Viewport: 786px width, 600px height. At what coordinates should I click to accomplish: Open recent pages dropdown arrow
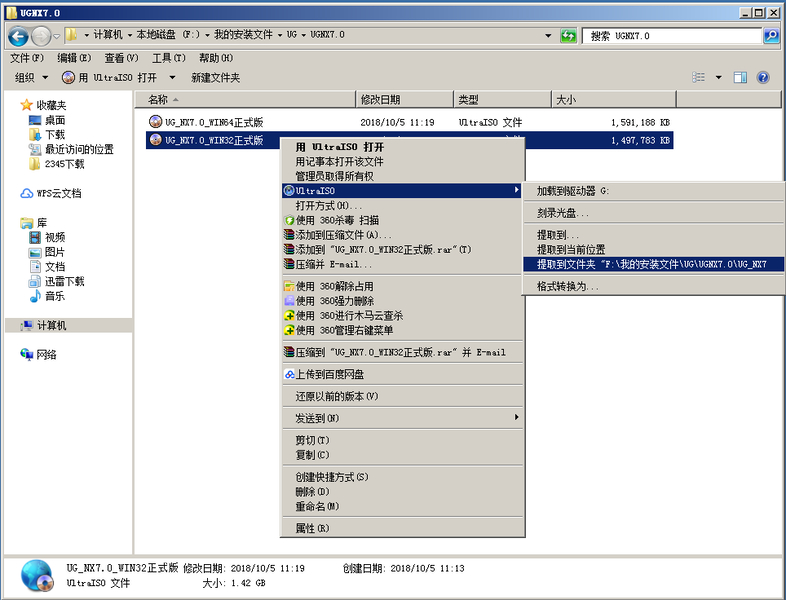pyautogui.click(x=57, y=36)
